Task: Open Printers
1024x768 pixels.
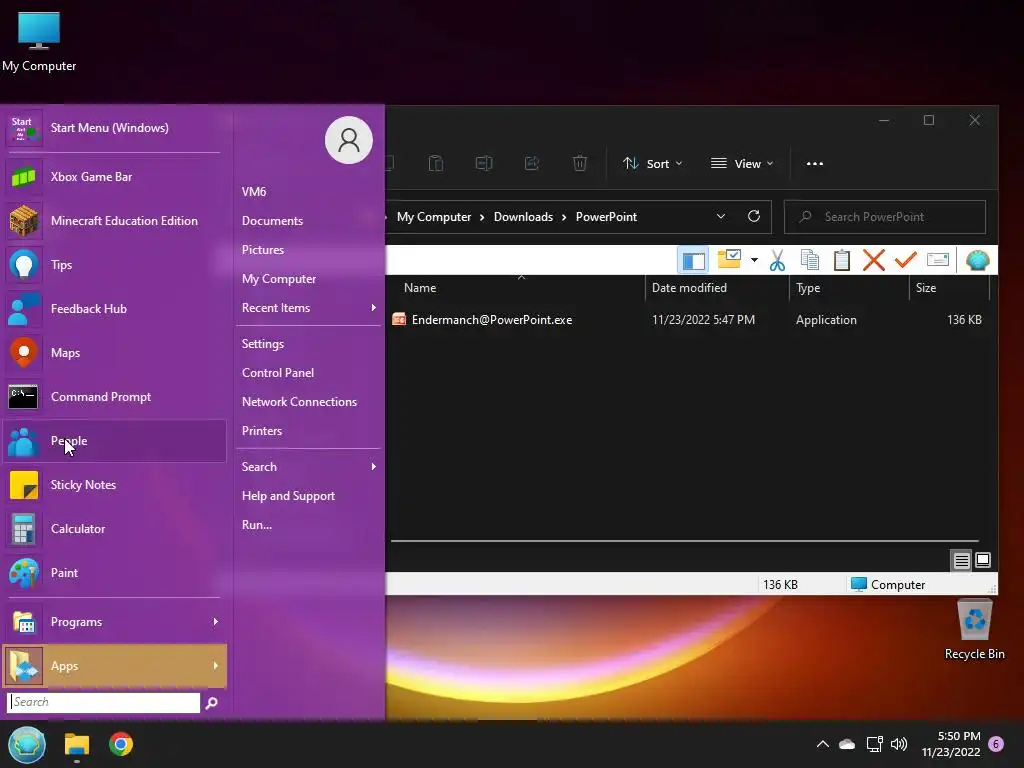Action: tap(262, 430)
